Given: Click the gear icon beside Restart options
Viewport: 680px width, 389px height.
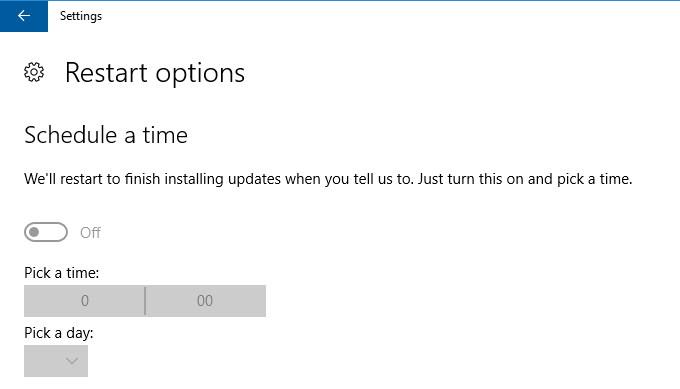Looking at the screenshot, I should (x=34, y=72).
